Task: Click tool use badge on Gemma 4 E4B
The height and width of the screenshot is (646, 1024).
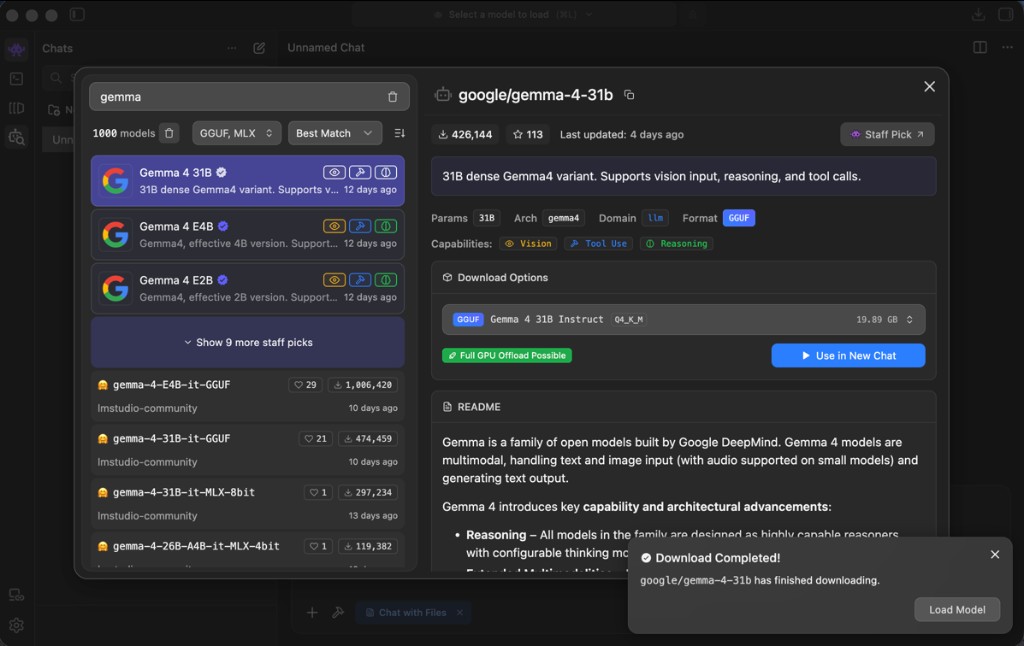Action: [360, 226]
